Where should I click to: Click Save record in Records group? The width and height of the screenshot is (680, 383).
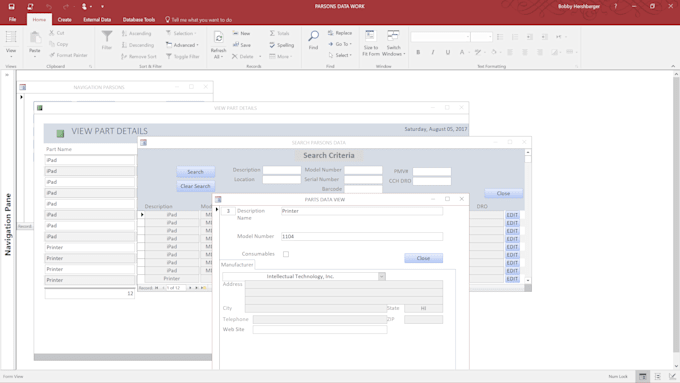click(x=242, y=45)
